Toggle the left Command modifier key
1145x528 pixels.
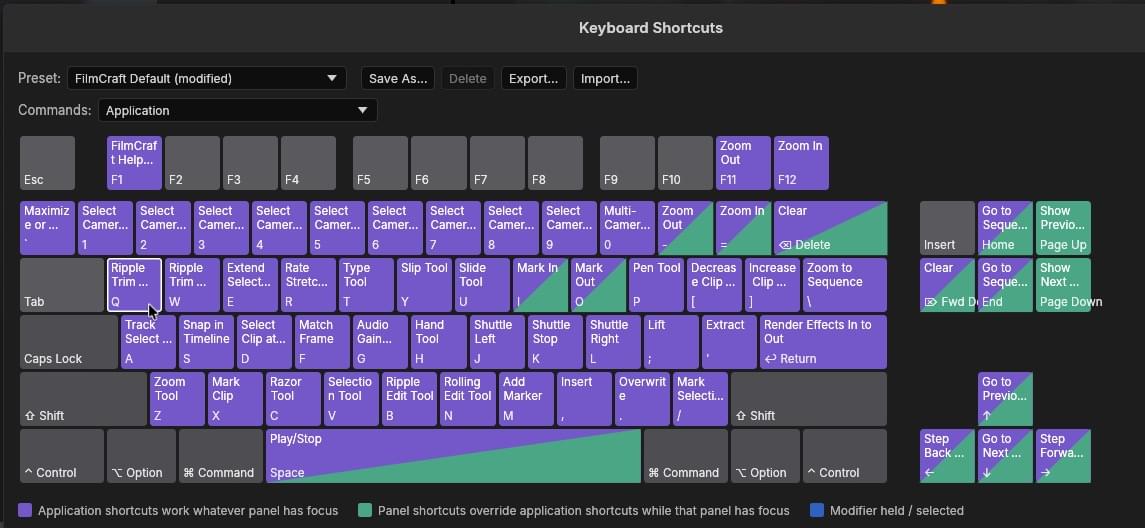click(221, 456)
